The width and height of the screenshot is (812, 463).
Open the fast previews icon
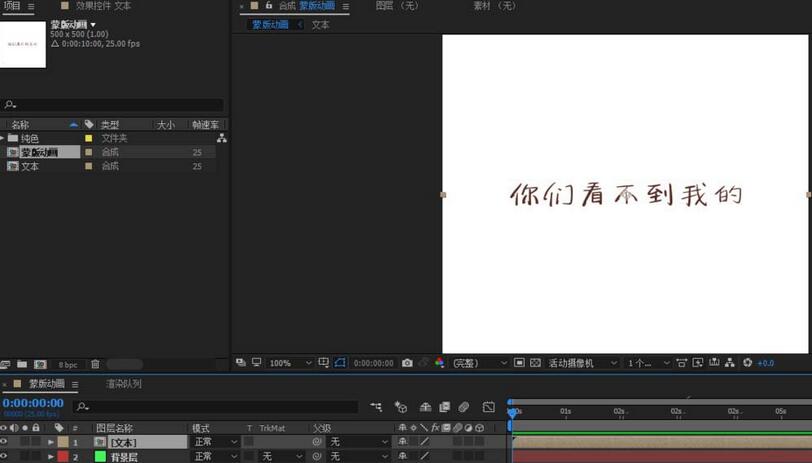click(698, 363)
